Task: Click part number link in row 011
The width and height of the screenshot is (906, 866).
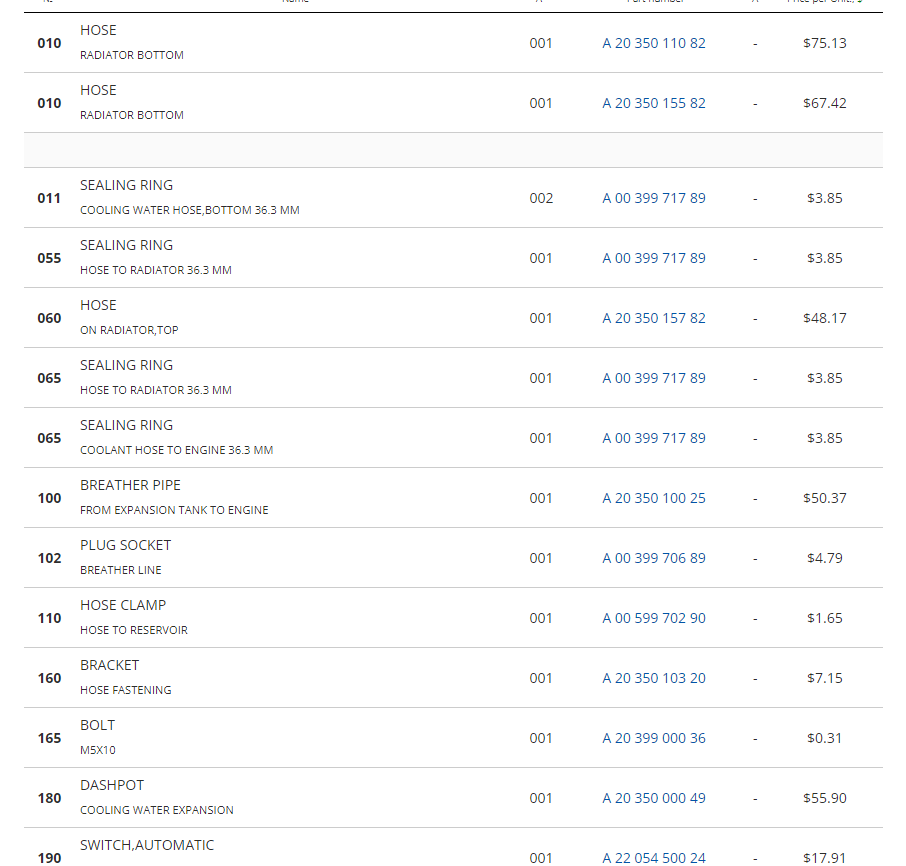Action: [x=654, y=198]
